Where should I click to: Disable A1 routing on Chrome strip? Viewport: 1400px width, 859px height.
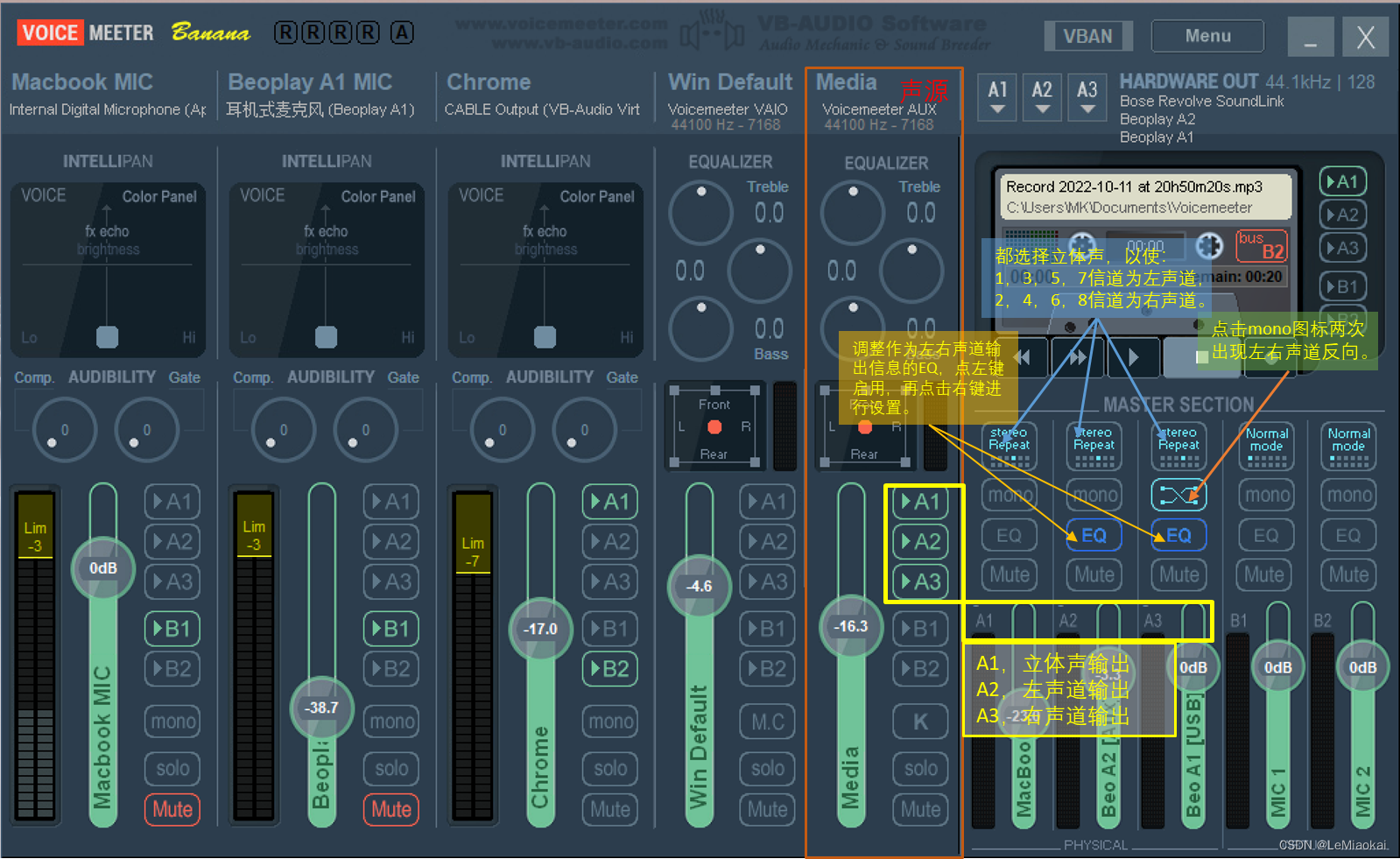pyautogui.click(x=610, y=502)
